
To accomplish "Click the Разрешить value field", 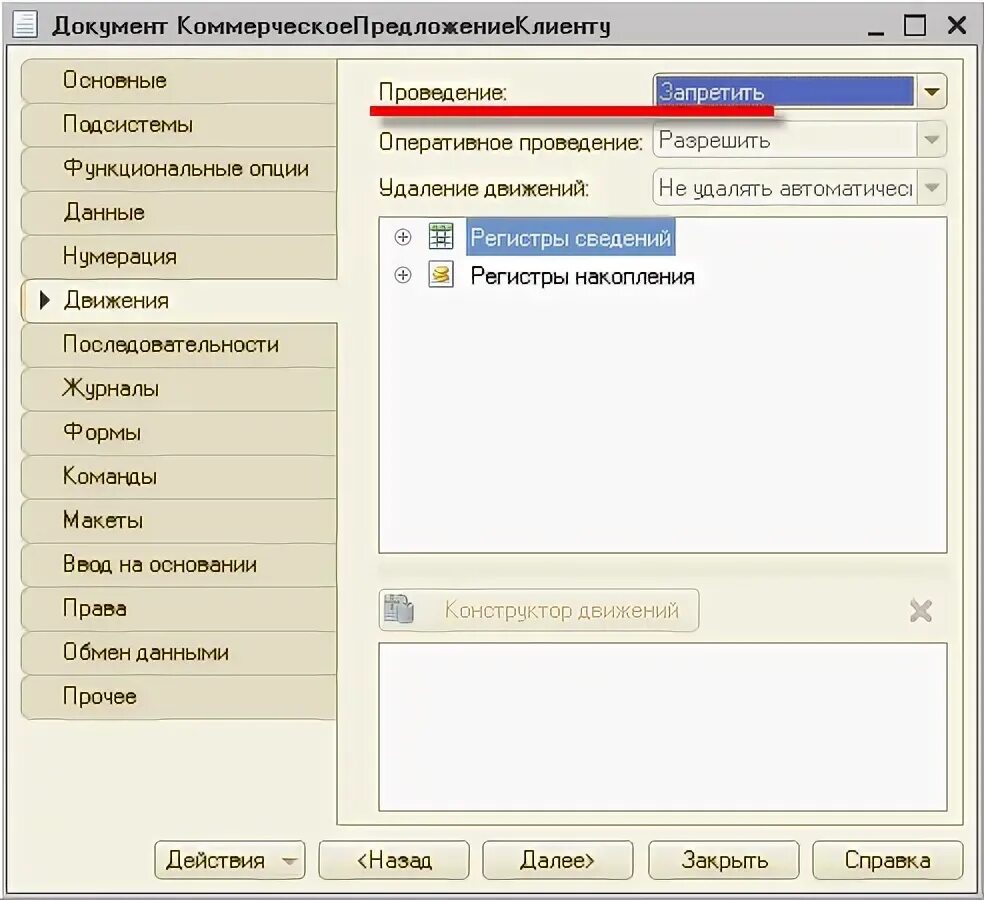I will [x=784, y=139].
